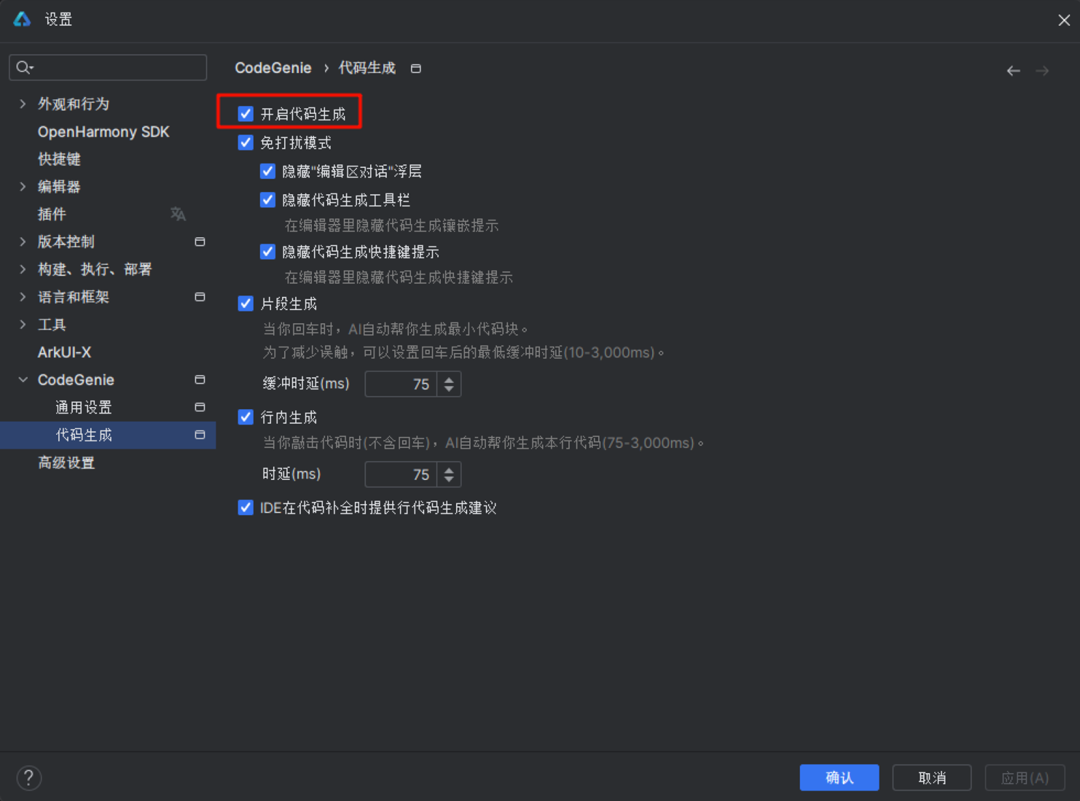
Task: Increase 时延(ms) with up stepper arrow
Action: [449, 468]
